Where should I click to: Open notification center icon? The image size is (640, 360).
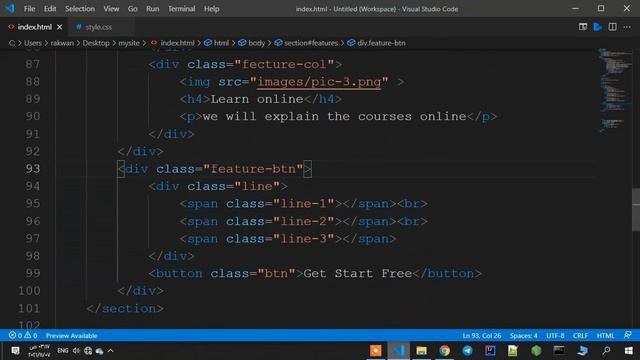click(15, 351)
